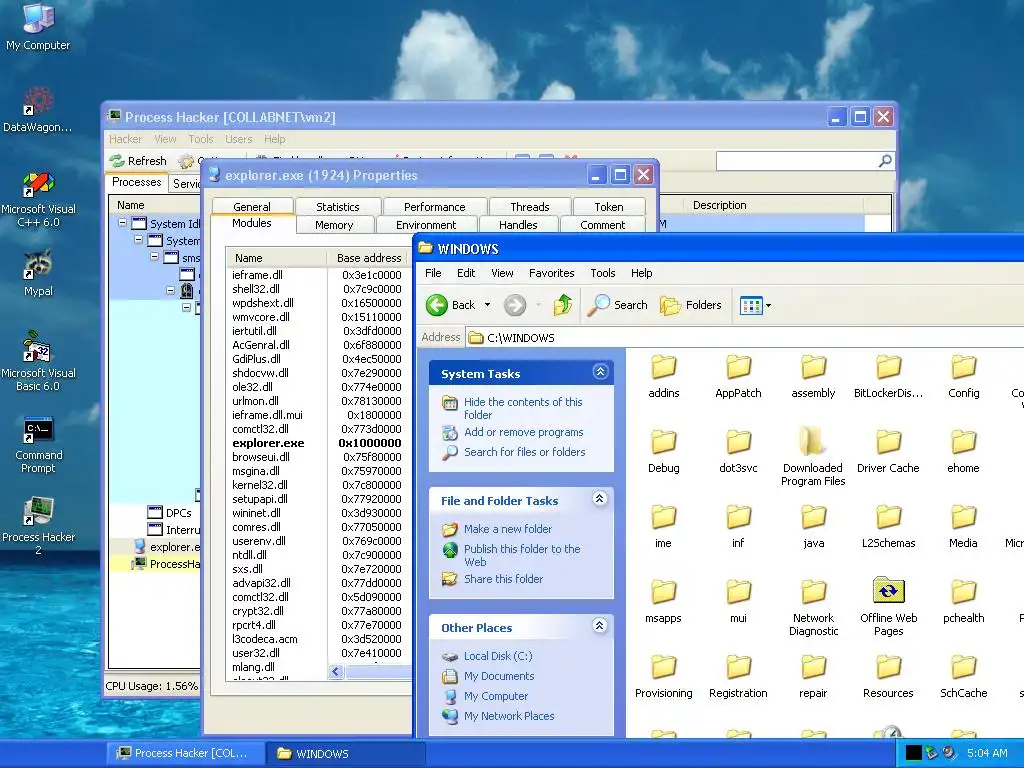Select the Network Diagnostic folder
Screen dimensions: 1024x768
(x=813, y=607)
